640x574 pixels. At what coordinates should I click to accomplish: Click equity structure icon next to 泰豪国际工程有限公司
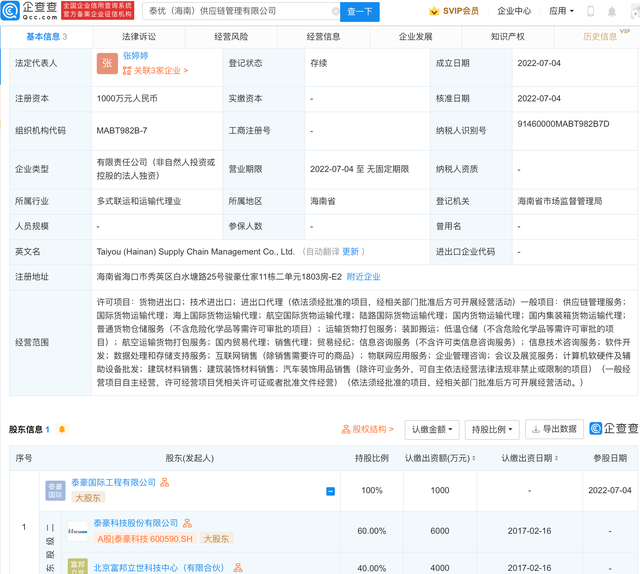165,483
